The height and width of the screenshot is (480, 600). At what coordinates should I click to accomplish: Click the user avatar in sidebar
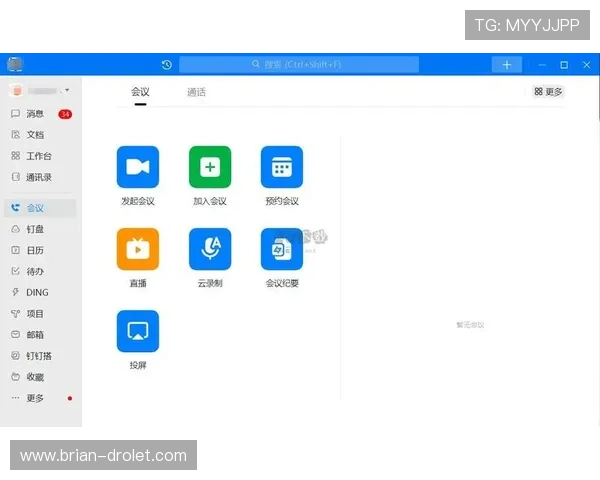pyautogui.click(x=16, y=90)
